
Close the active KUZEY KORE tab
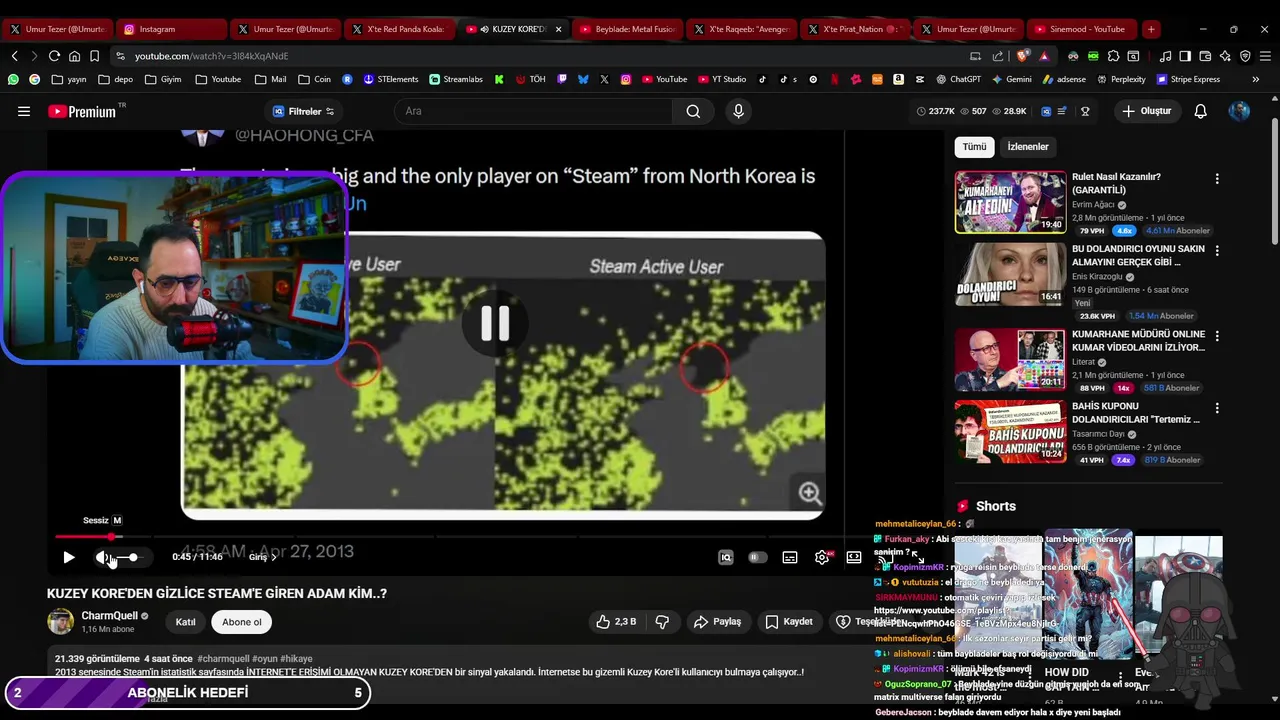coord(559,29)
